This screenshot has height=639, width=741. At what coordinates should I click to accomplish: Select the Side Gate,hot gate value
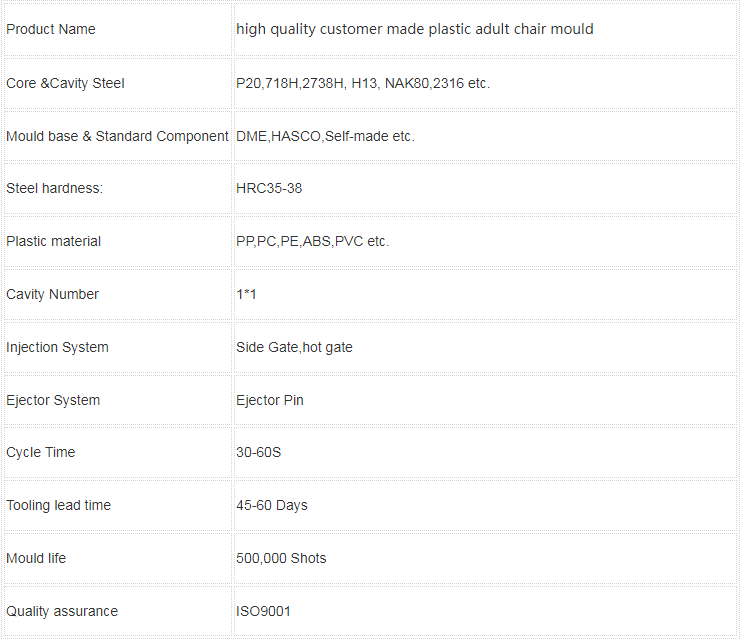(294, 347)
